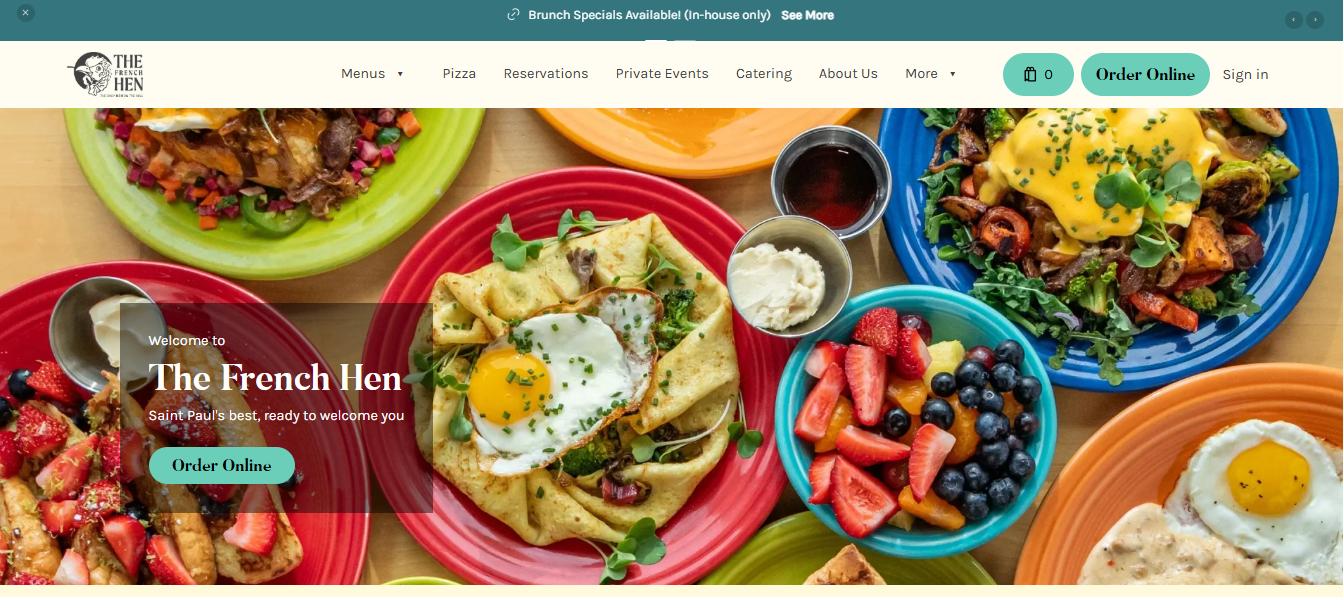Viewport: 1343px width, 597px height.
Task: Click the Sign in link
Action: [x=1245, y=74]
